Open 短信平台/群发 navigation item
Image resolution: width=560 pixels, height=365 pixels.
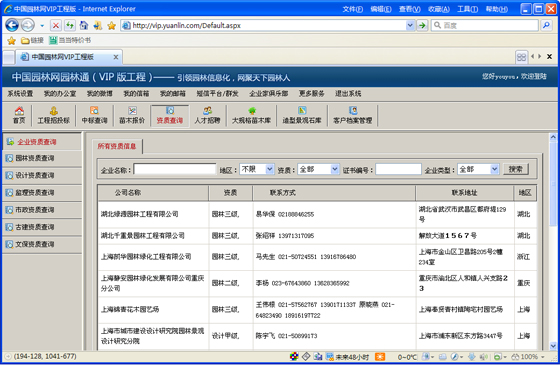pos(217,94)
